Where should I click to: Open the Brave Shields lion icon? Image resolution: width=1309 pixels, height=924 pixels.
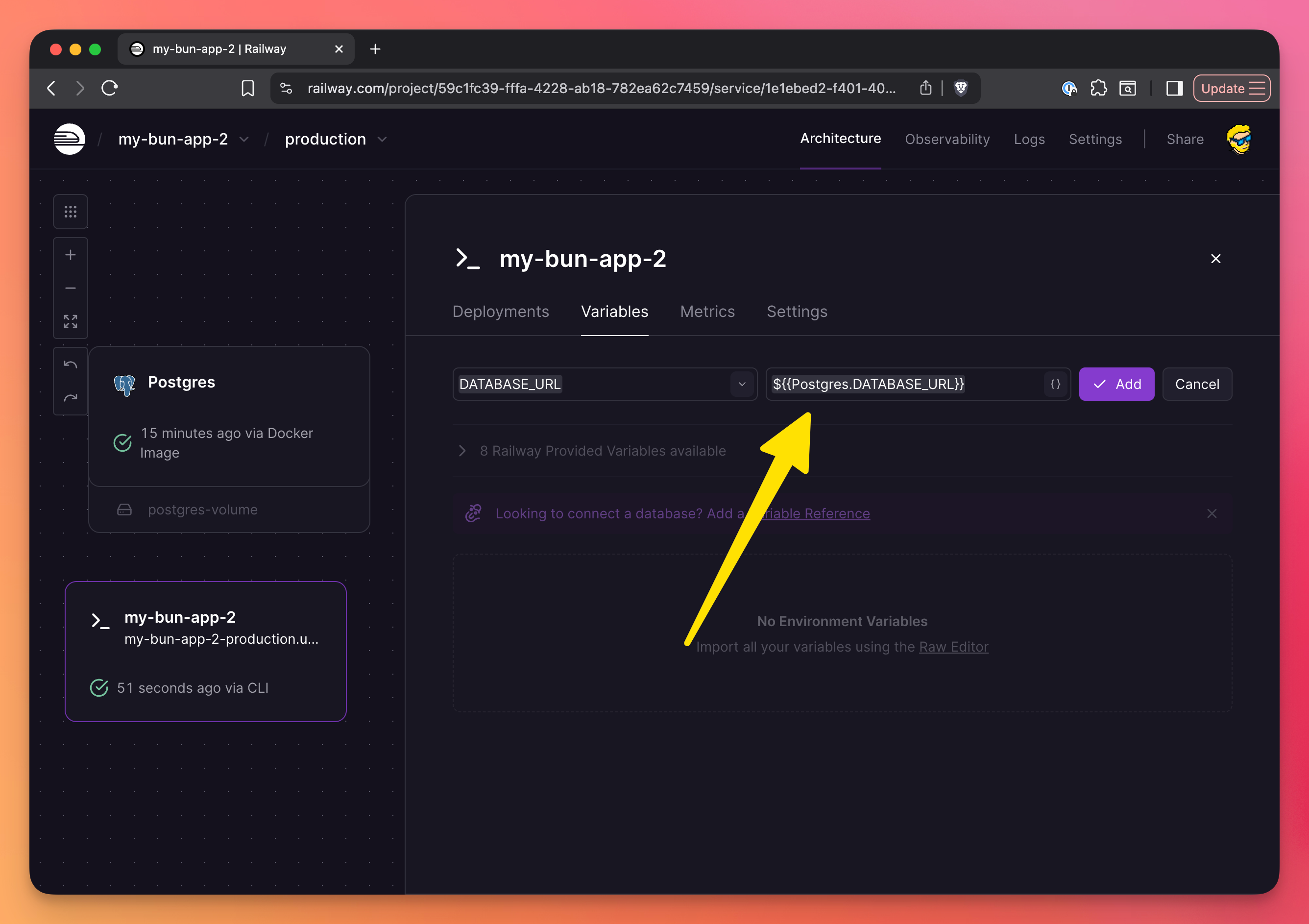click(x=961, y=88)
